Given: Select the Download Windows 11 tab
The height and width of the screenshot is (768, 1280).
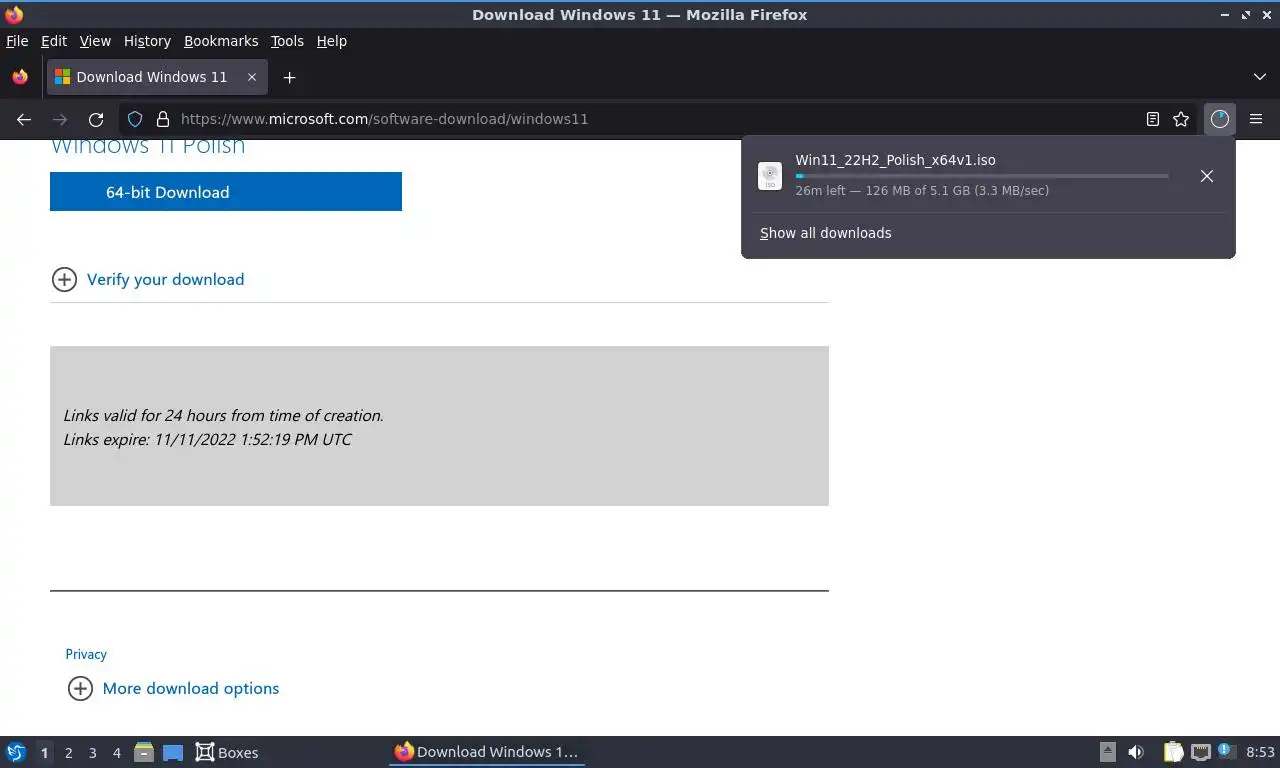Looking at the screenshot, I should (157, 77).
